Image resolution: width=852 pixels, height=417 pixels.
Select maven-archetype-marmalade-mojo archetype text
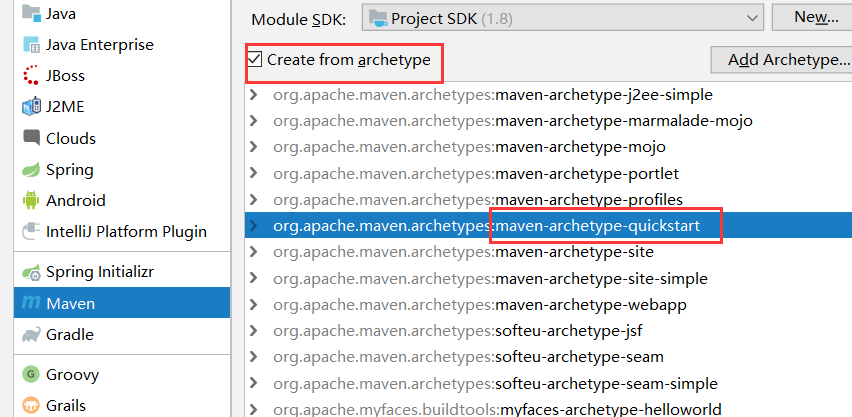624,121
